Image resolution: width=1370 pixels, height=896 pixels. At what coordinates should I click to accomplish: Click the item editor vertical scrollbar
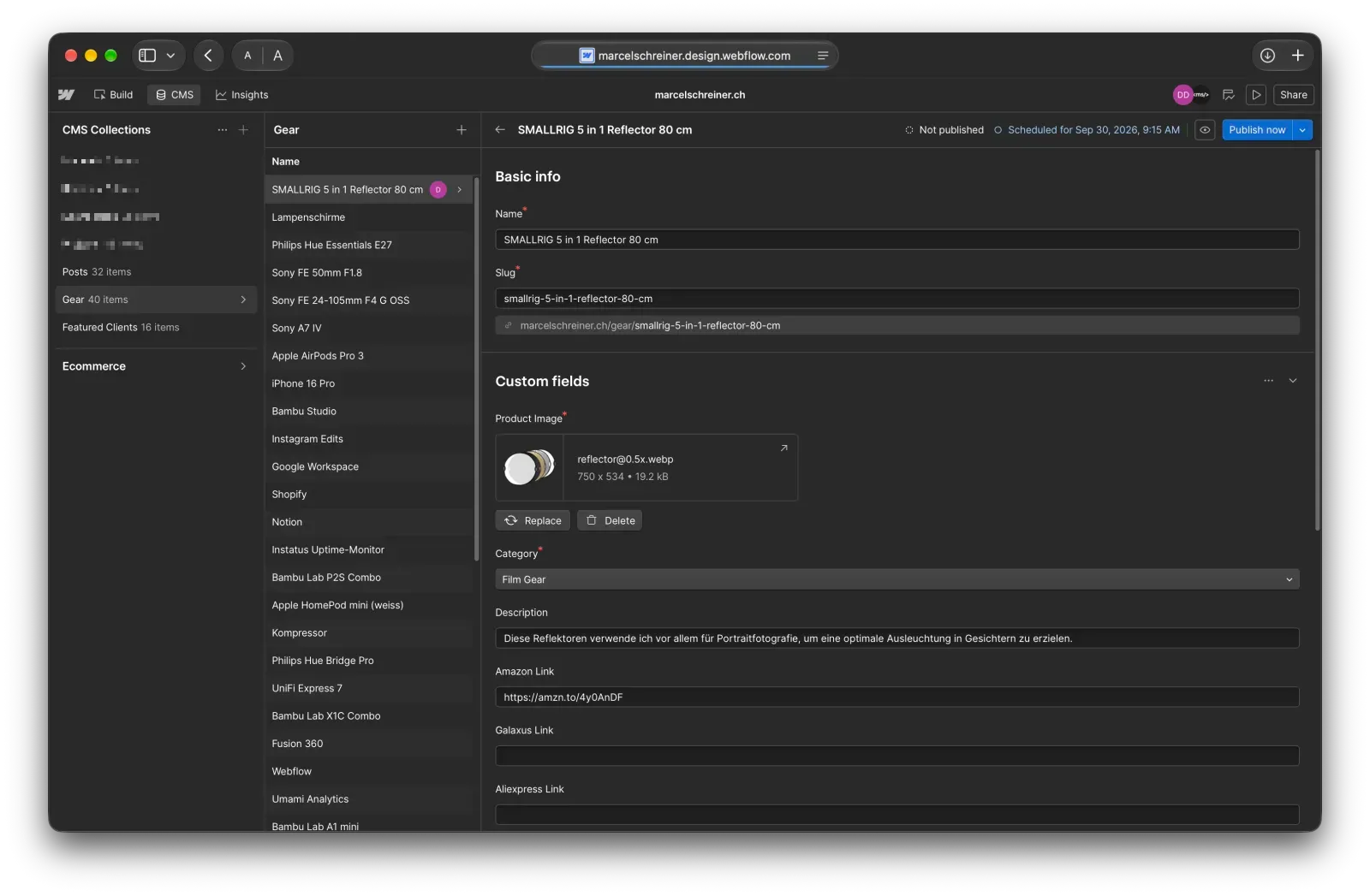[x=1317, y=340]
